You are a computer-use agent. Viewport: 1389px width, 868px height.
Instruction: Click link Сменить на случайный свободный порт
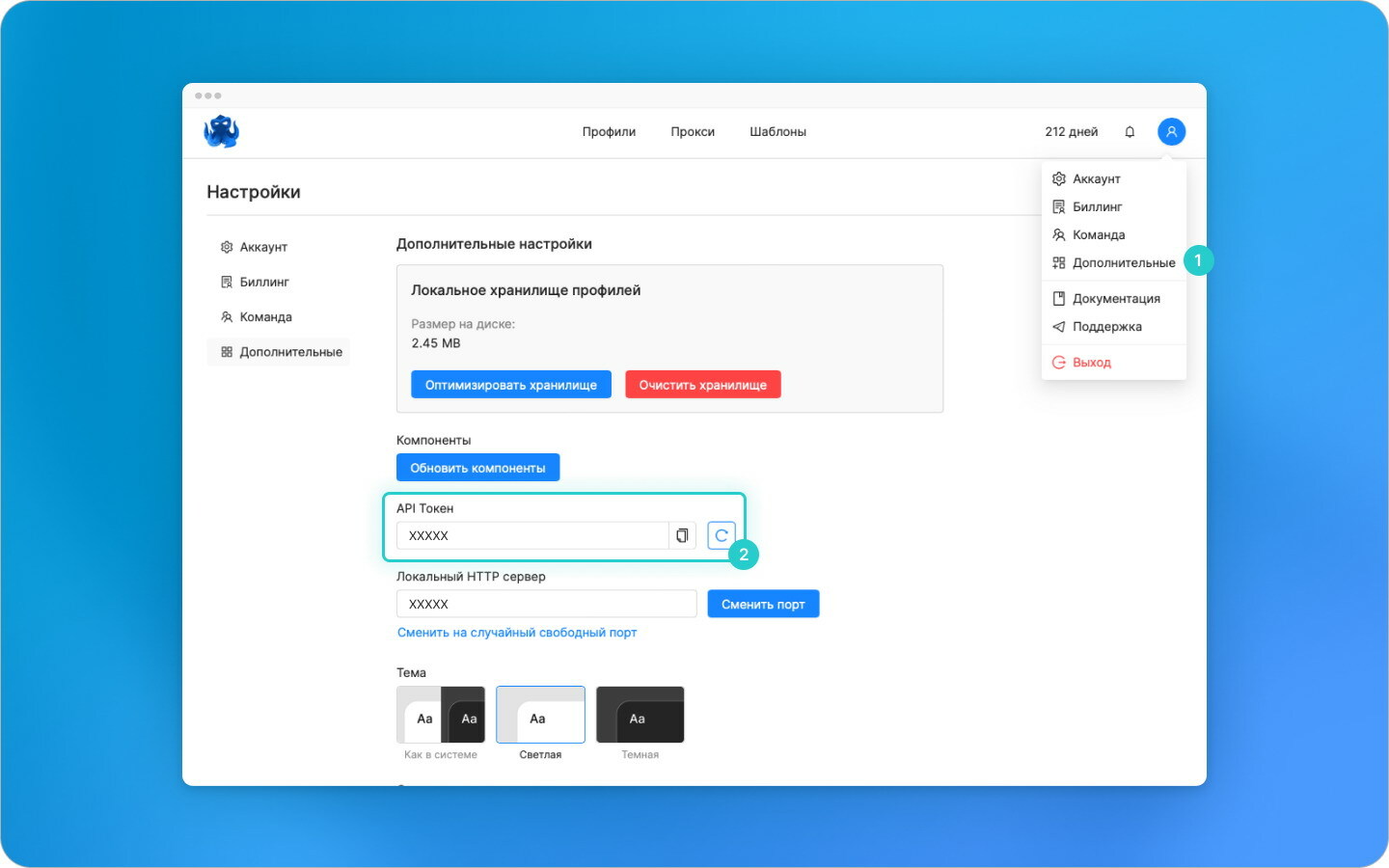point(517,633)
